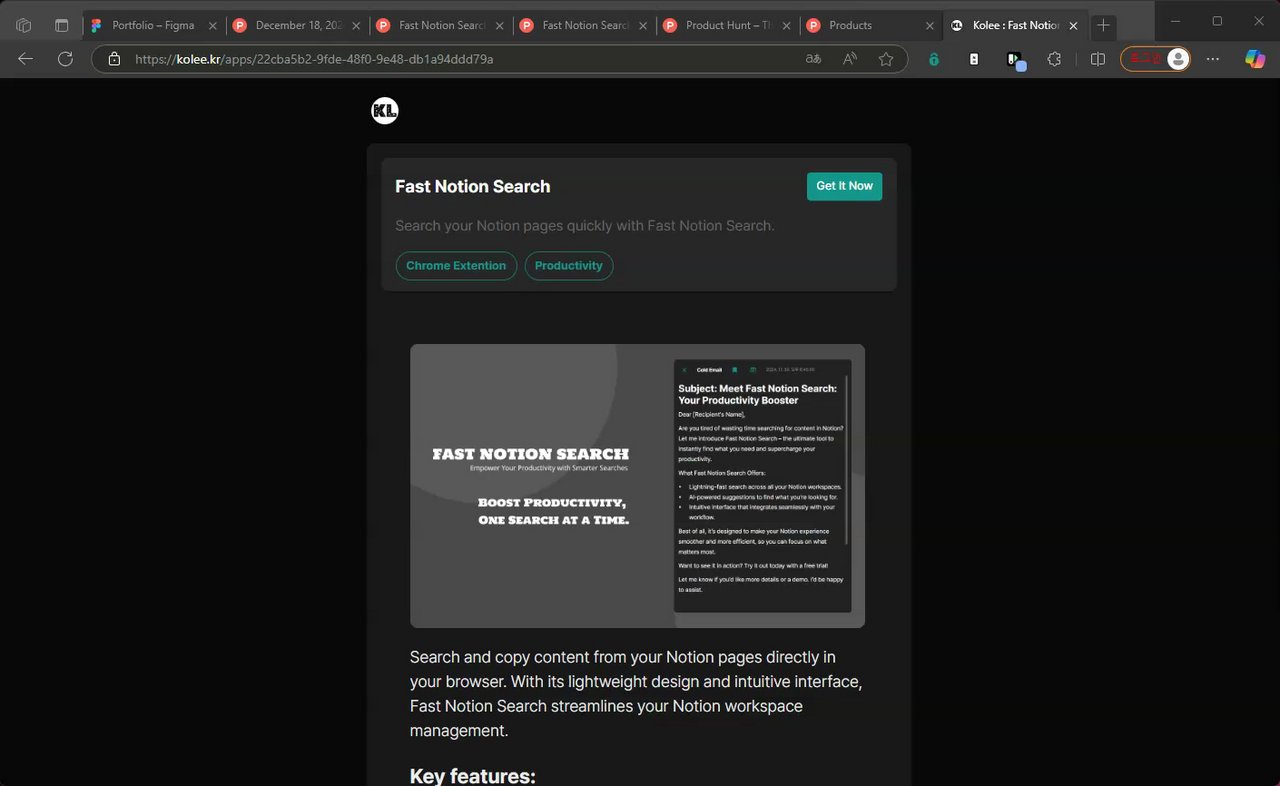1280x786 pixels.
Task: Open the Extensions puzzle menu
Action: pyautogui.click(x=1054, y=59)
